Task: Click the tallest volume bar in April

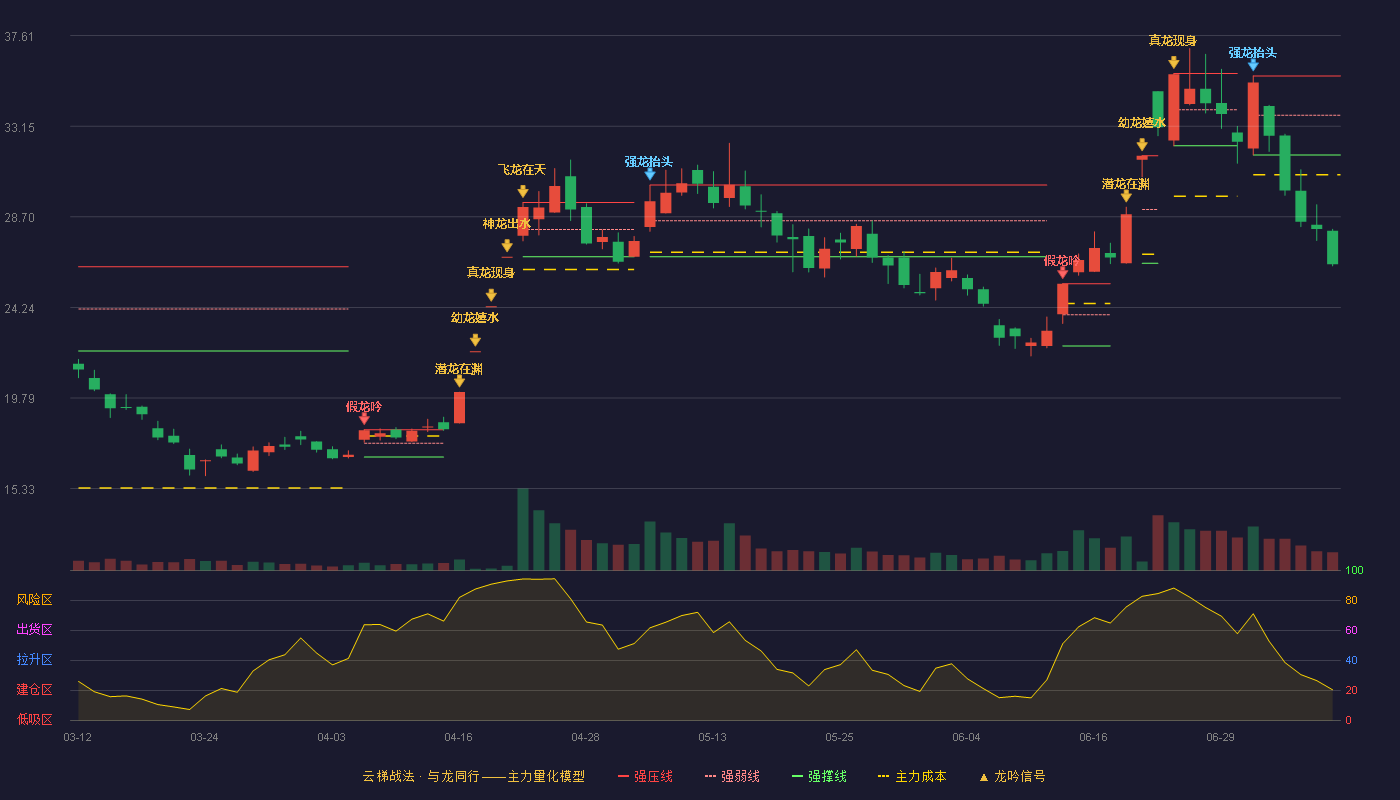Action: 523,529
